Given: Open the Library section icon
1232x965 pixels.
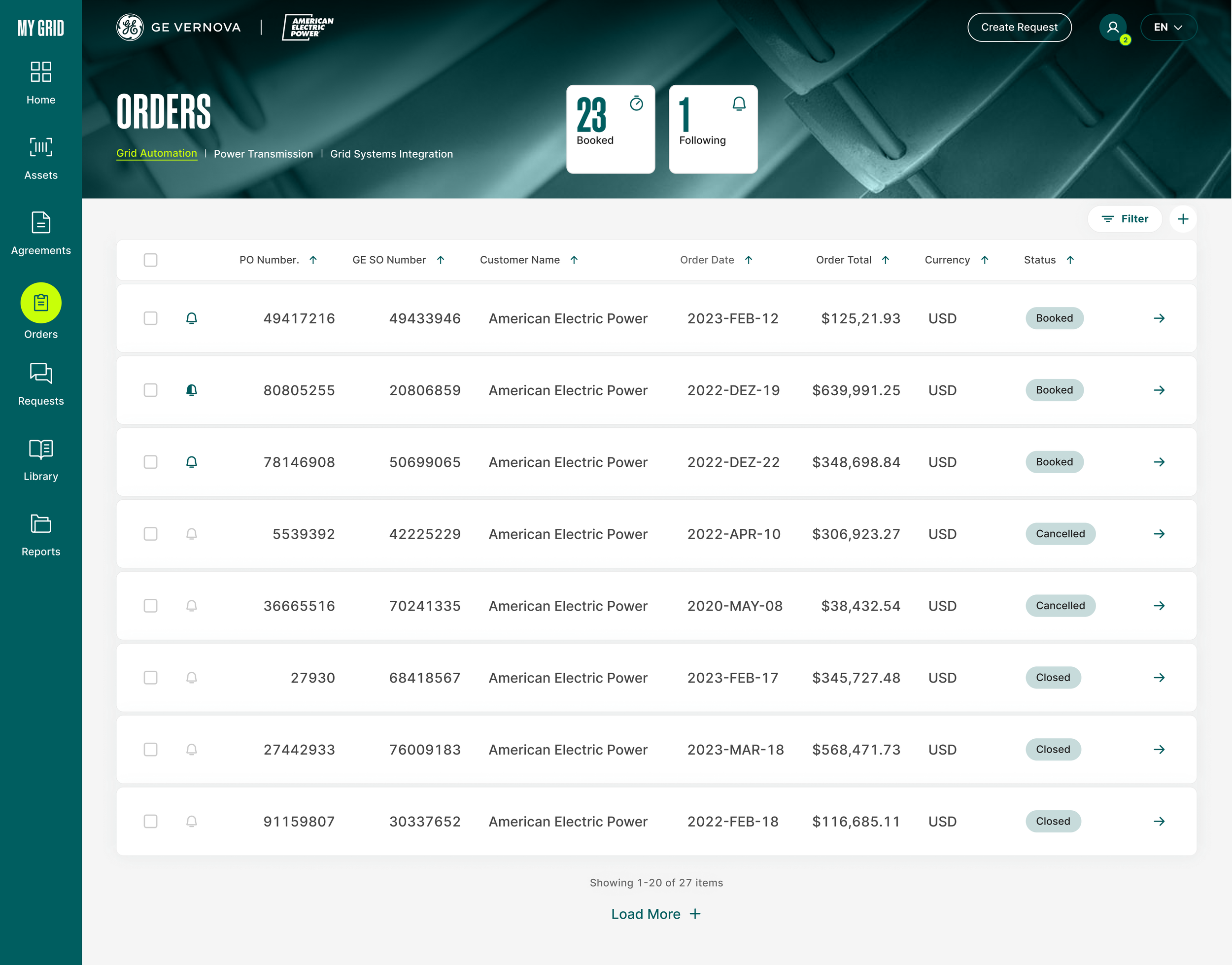Looking at the screenshot, I should [x=40, y=450].
